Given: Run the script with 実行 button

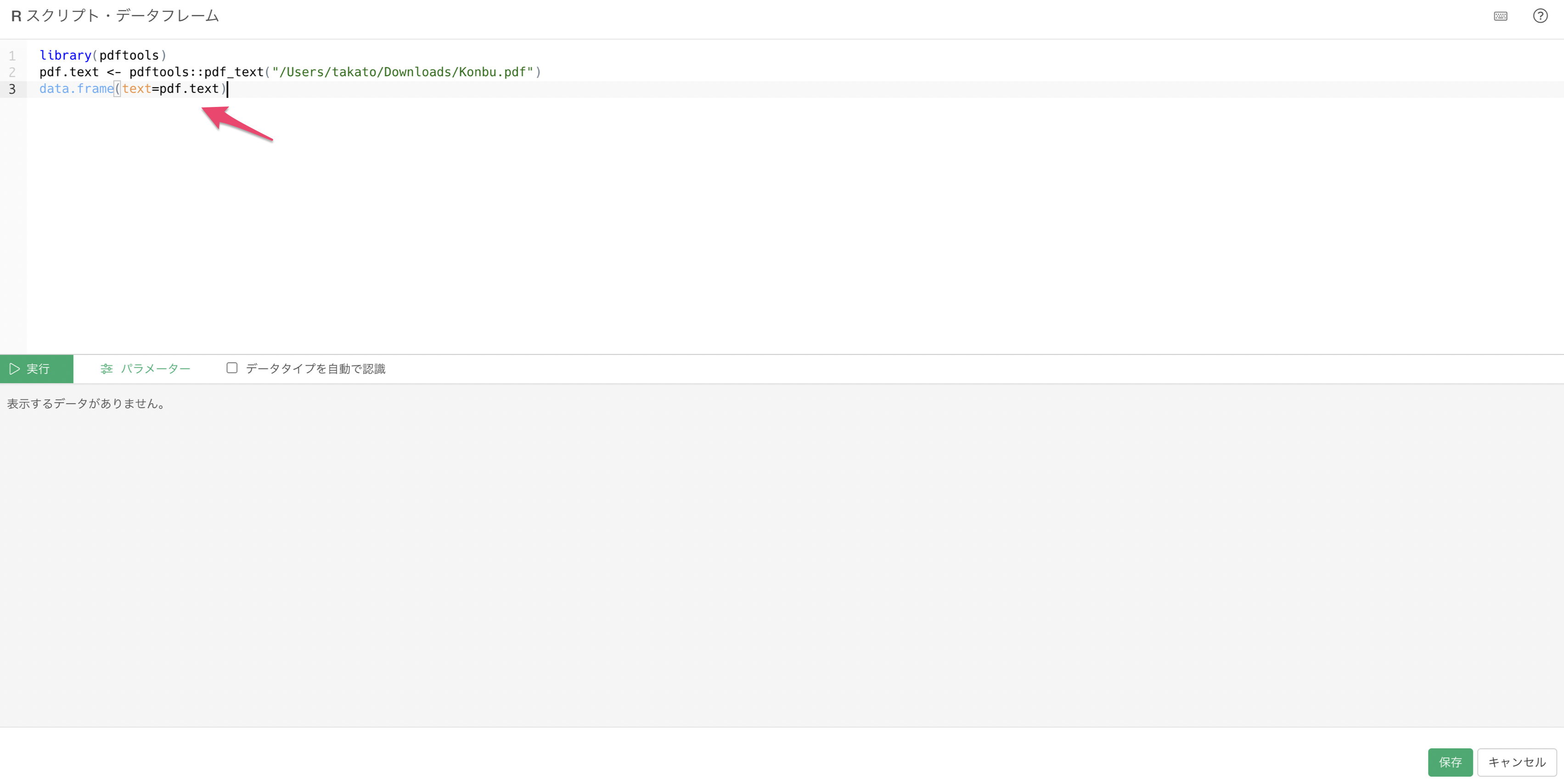Looking at the screenshot, I should [x=36, y=369].
